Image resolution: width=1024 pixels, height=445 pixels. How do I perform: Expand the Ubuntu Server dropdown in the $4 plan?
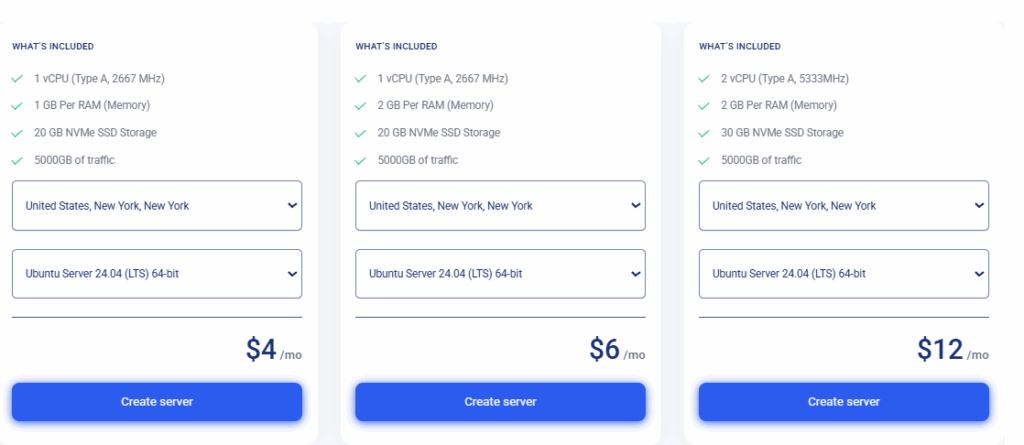click(x=157, y=274)
